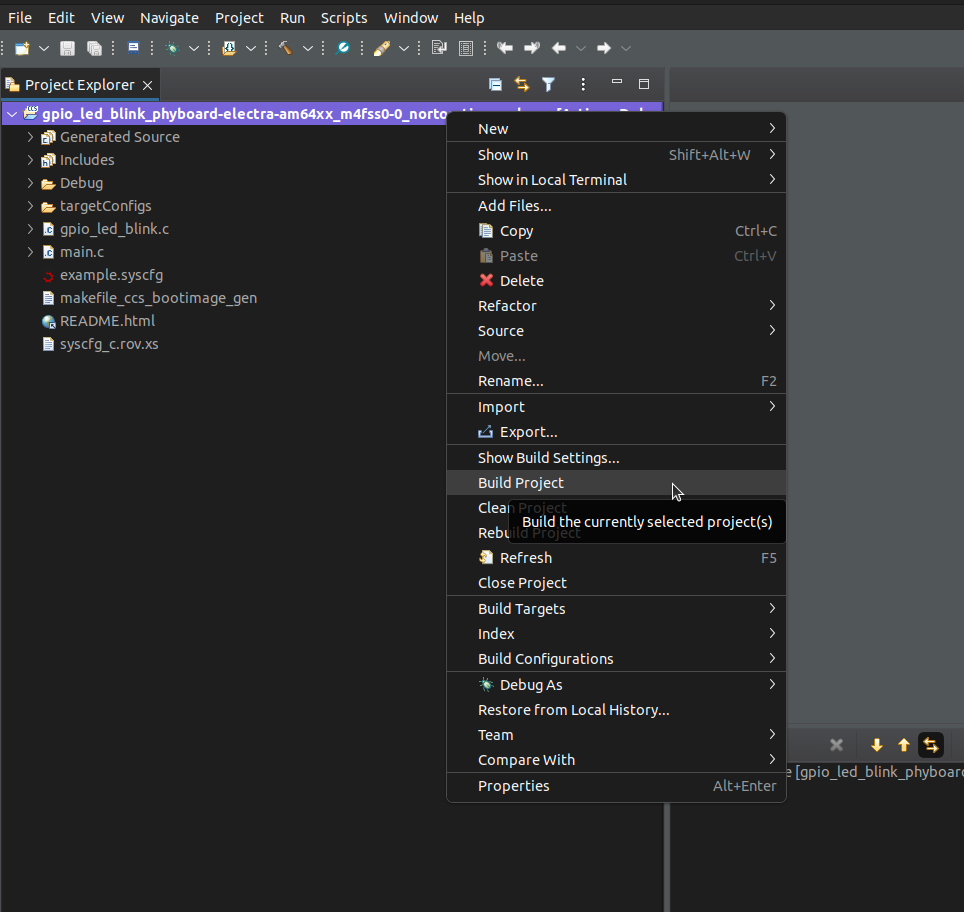Click the Search magnifier toolbar icon
Screen dimensions: 964x912
pyautogui.click(x=342, y=48)
